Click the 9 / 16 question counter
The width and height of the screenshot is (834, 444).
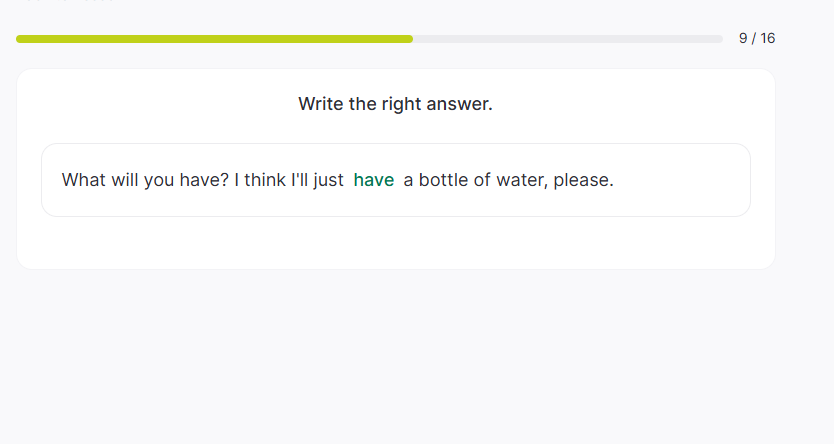757,39
